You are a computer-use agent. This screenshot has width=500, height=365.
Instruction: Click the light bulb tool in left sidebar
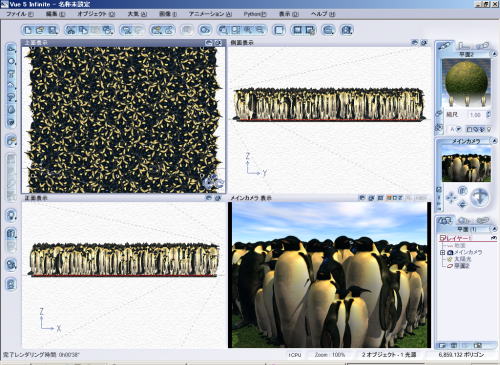pyautogui.click(x=11, y=215)
